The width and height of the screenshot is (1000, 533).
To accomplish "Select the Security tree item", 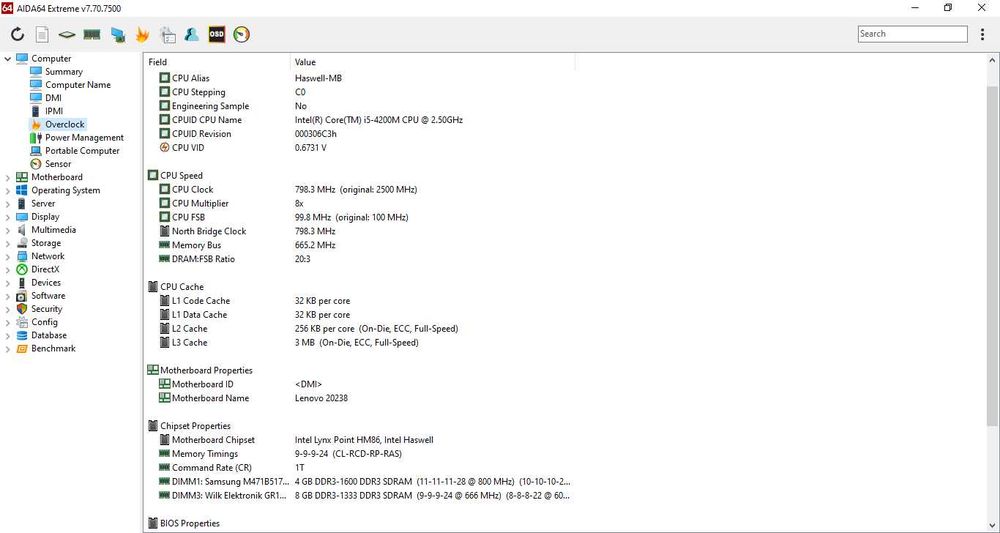I will coord(47,309).
